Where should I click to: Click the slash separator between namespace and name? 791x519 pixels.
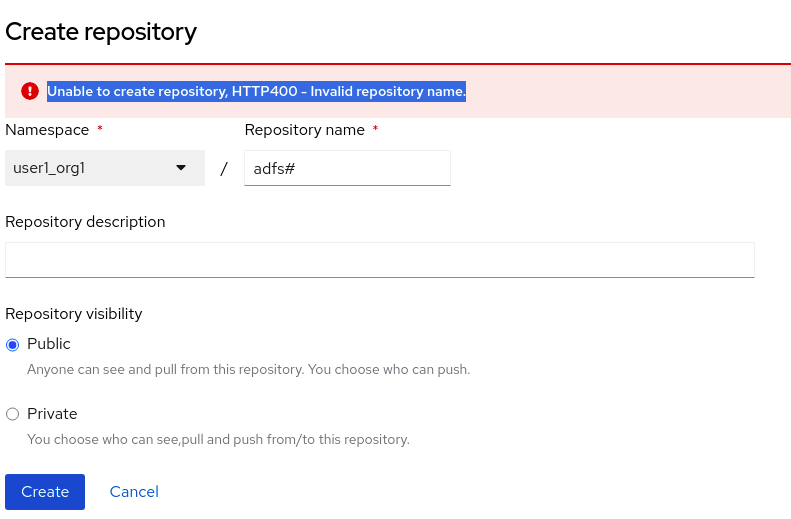[x=224, y=169]
